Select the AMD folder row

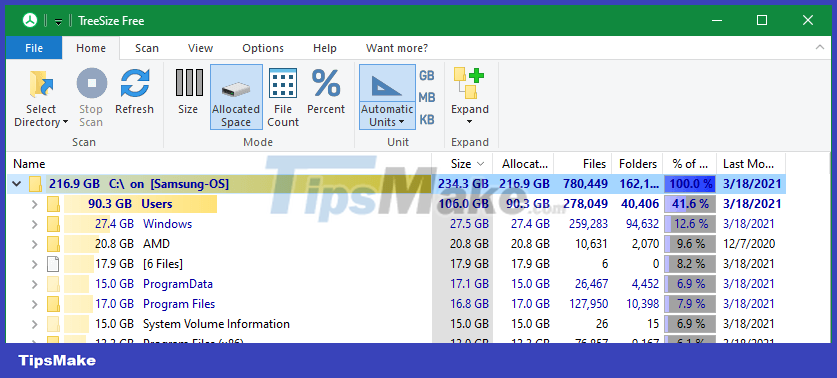pos(395,244)
